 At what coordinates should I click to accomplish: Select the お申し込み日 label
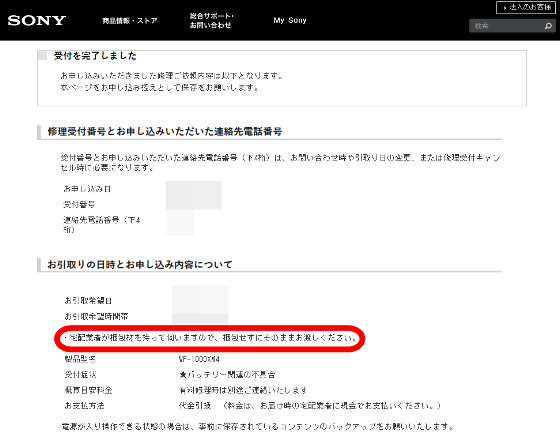tap(87, 189)
